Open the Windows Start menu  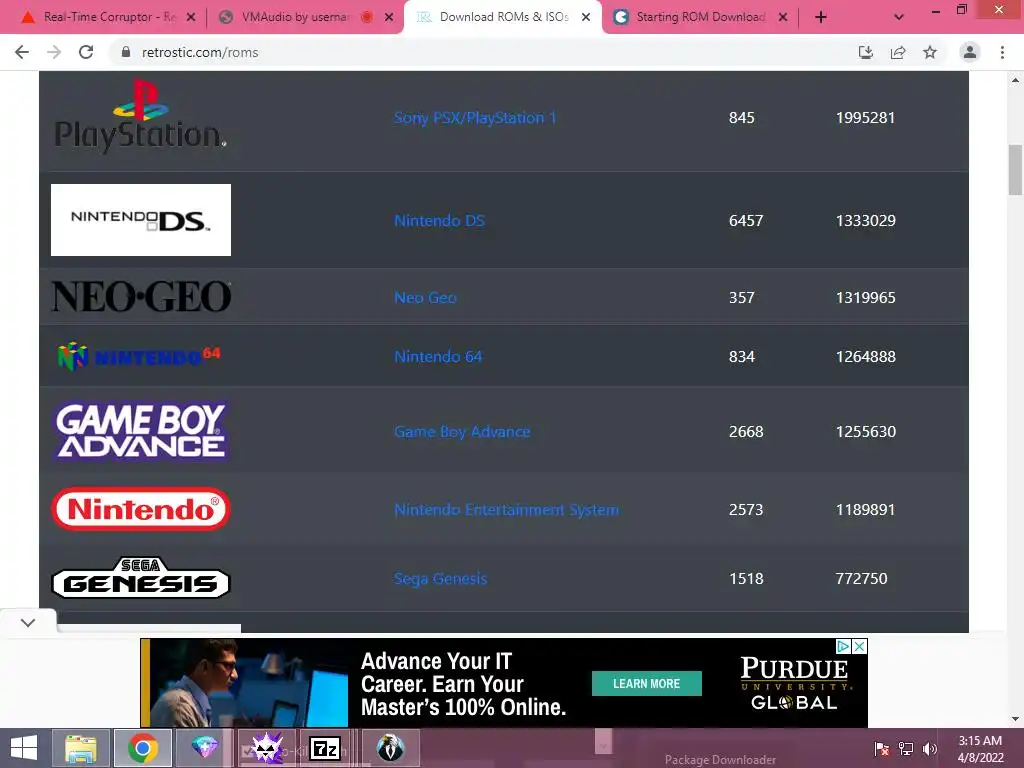click(x=24, y=748)
